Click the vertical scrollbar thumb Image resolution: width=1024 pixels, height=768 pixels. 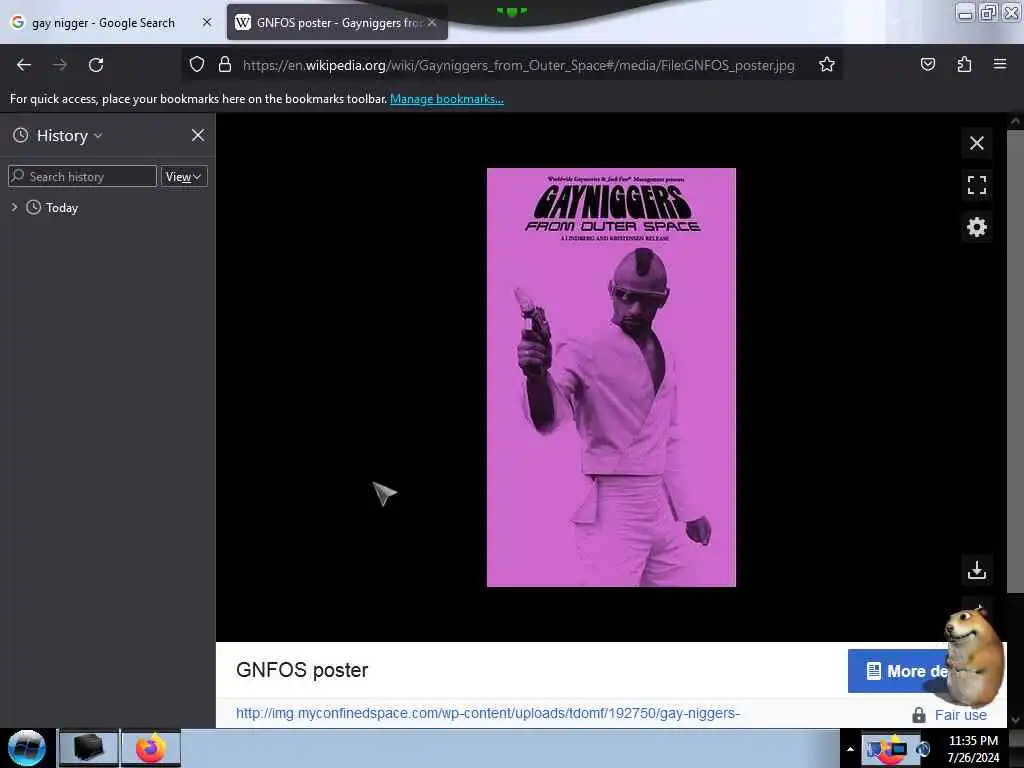point(1015,361)
